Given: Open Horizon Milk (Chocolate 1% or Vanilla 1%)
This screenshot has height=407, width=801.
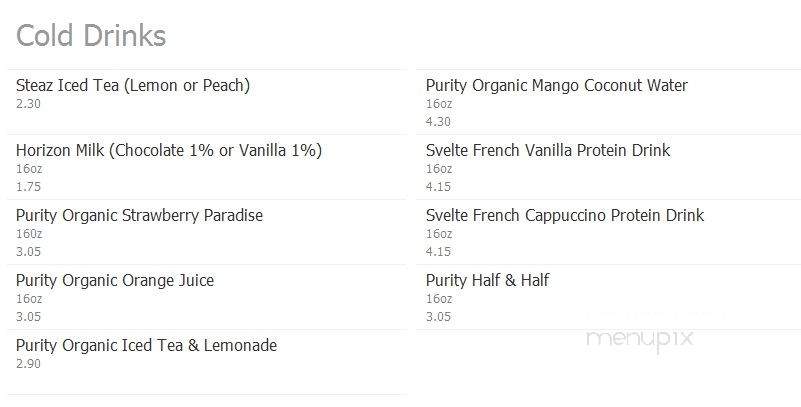Looking at the screenshot, I should [x=169, y=150].
